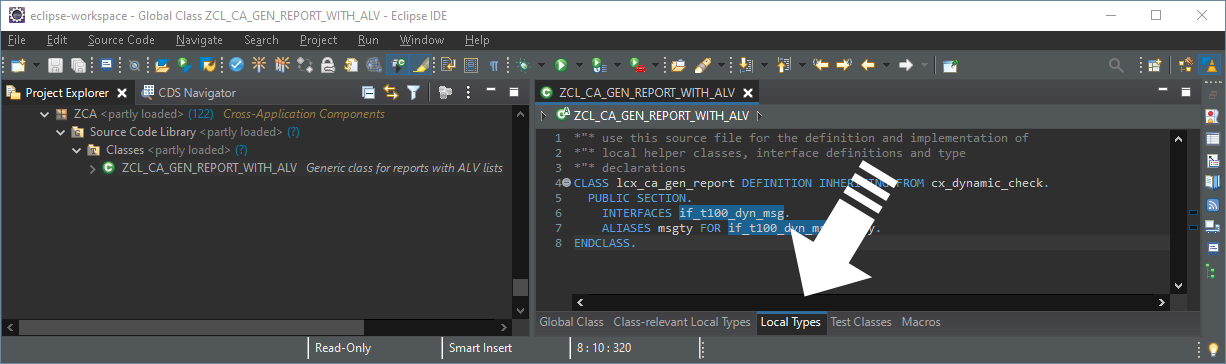The width and height of the screenshot is (1226, 364).
Task: Click the Project Explorer vertical scrollbar thumb
Action: point(520,286)
